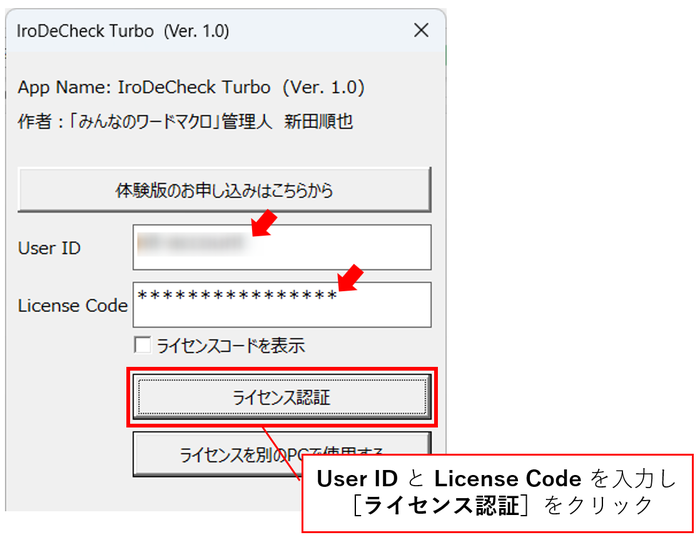Image resolution: width=700 pixels, height=540 pixels.
Task: Click the ライセンスを別のPCで使用する button
Action: 282,454
